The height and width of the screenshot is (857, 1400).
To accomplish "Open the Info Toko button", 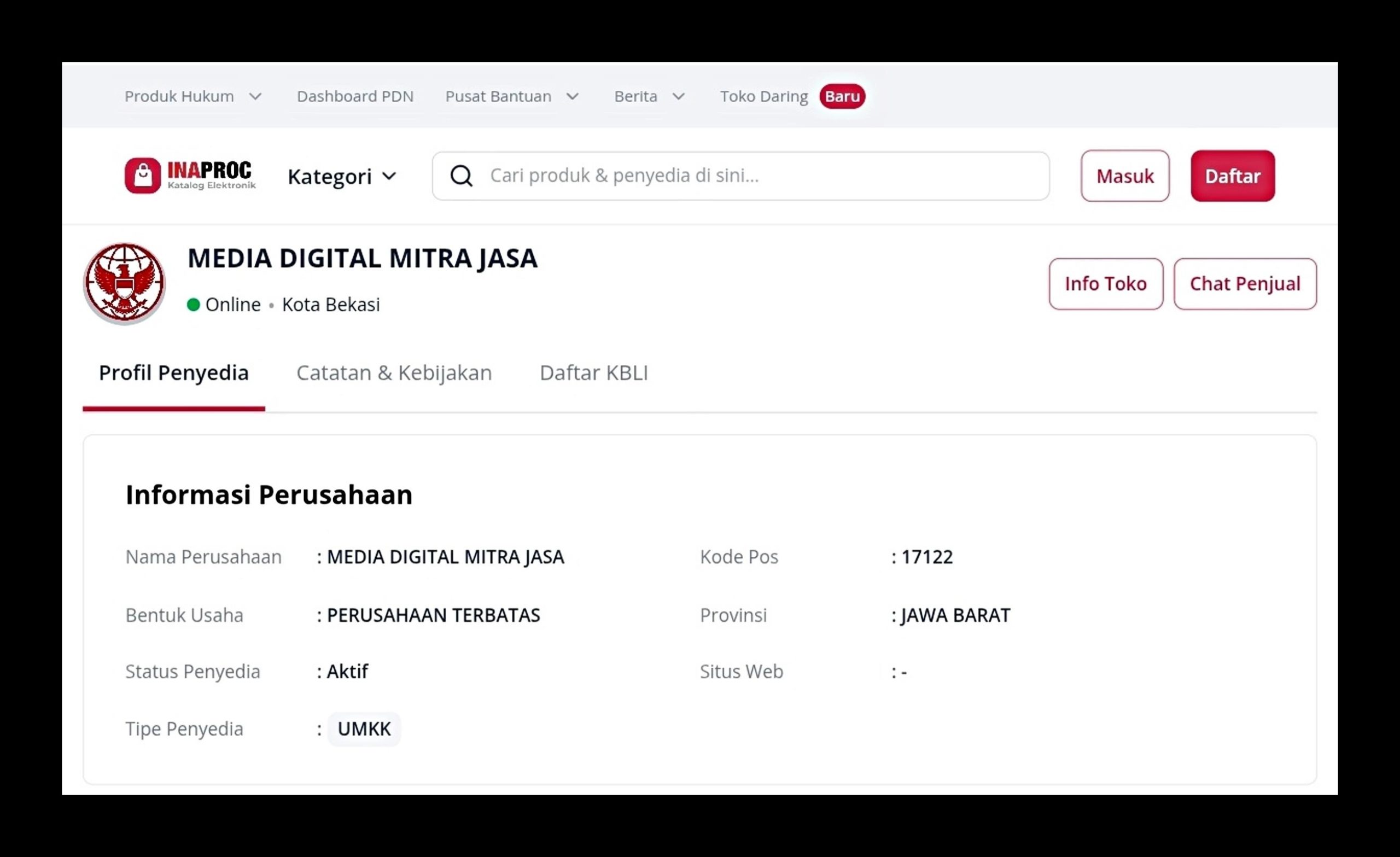I will [1105, 284].
